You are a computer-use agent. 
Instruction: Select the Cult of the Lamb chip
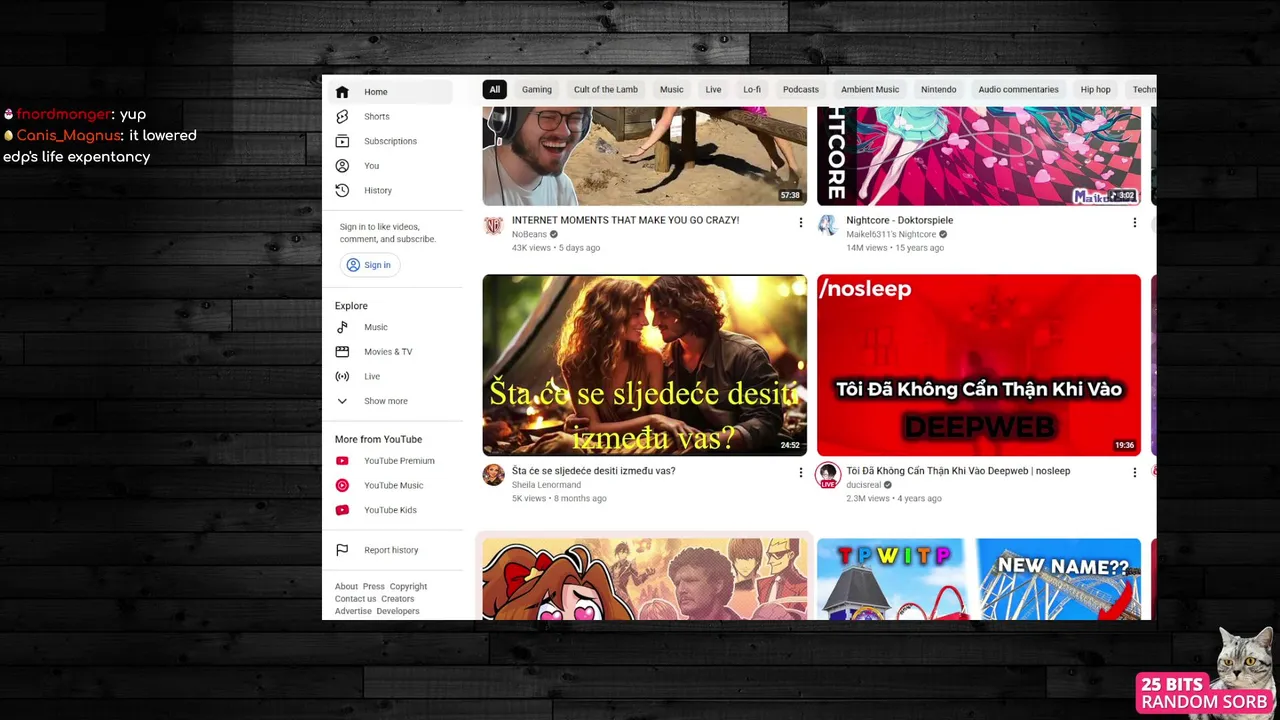tap(605, 89)
